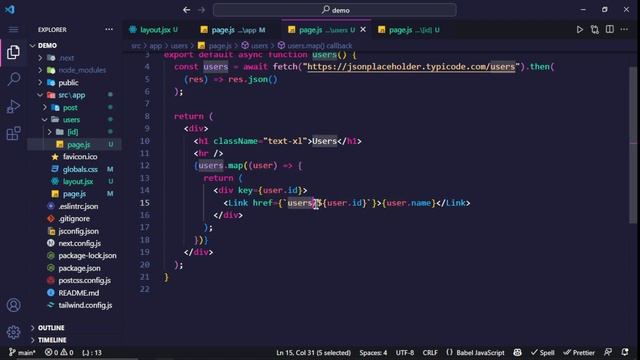
Task: Go back with the left arrow
Action: click(187, 10)
